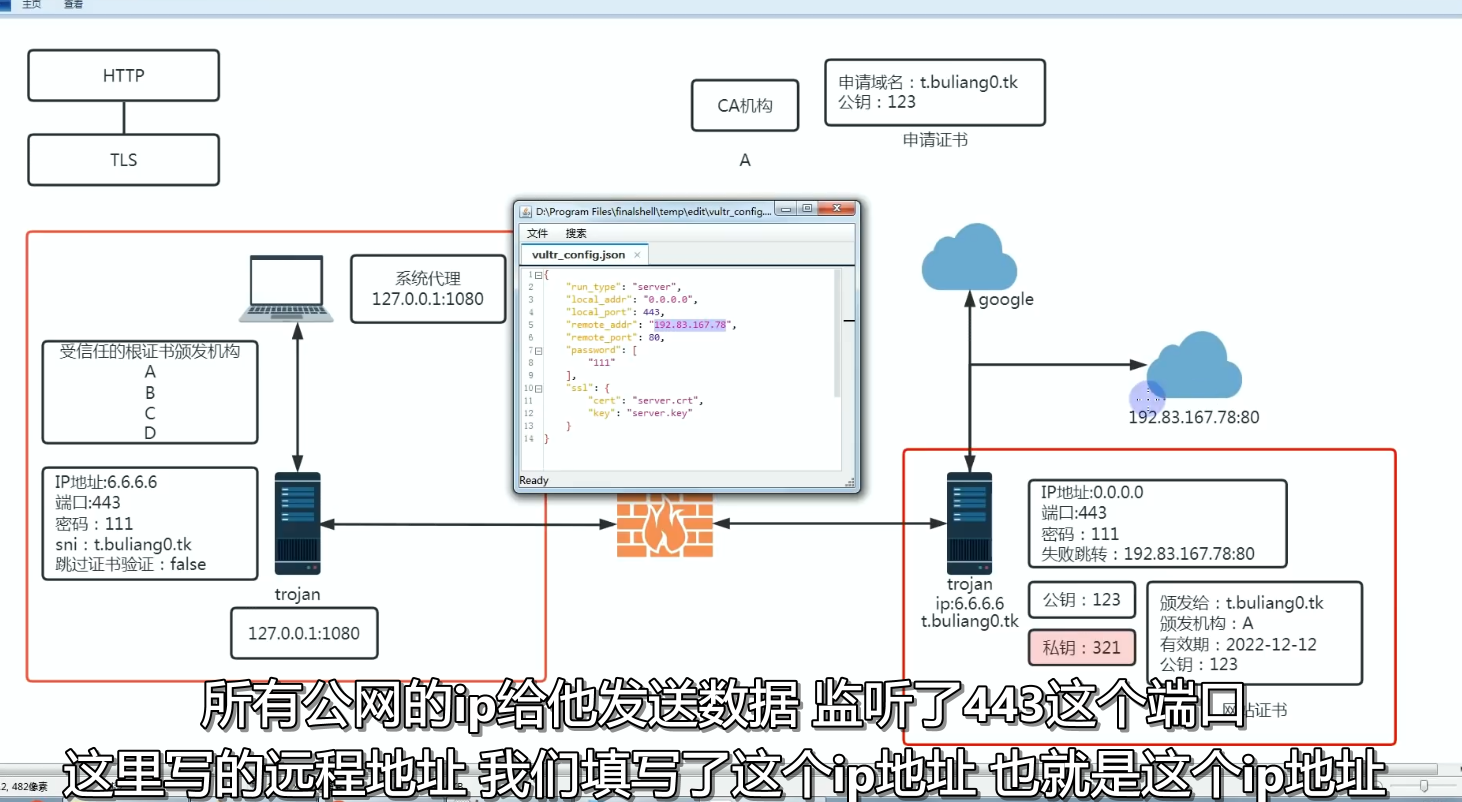Click the google label under the cloud
Image resolution: width=1462 pixels, height=802 pixels.
point(1006,300)
